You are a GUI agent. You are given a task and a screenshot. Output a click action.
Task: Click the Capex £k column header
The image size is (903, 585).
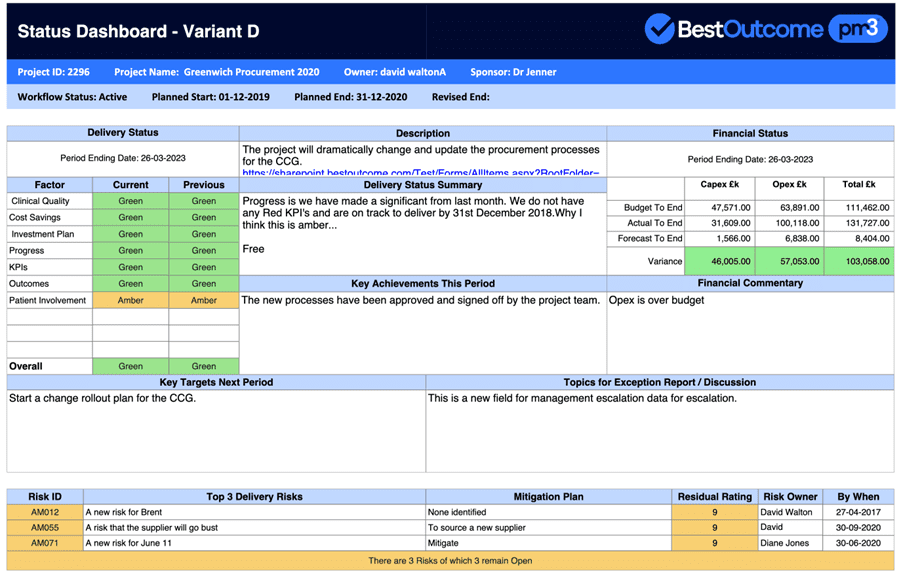(719, 184)
